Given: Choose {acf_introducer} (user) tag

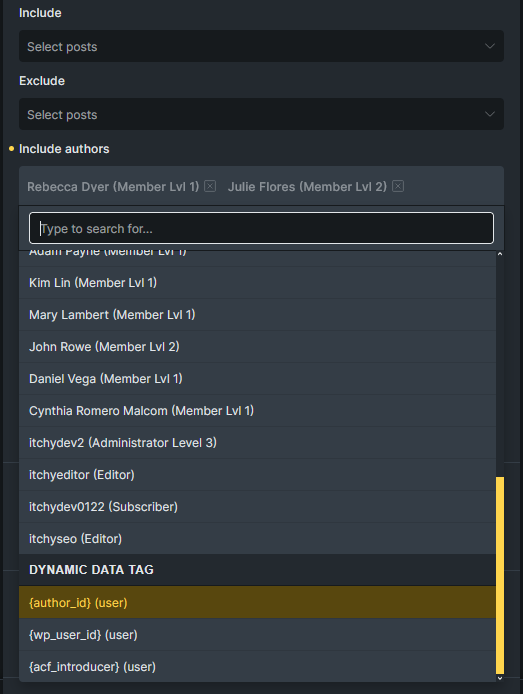Looking at the screenshot, I should 257,667.
